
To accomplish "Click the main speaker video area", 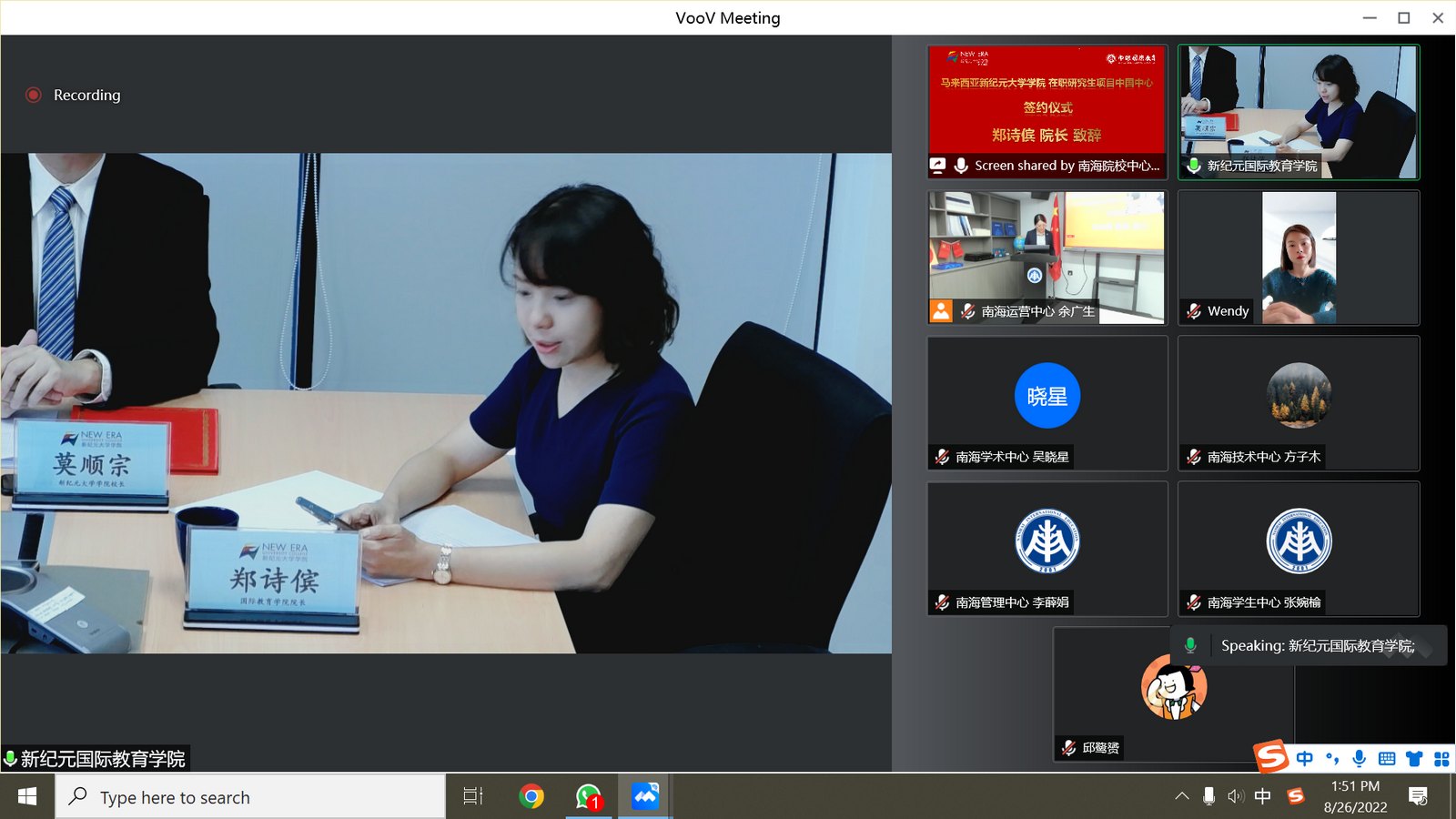I will pyautogui.click(x=446, y=403).
